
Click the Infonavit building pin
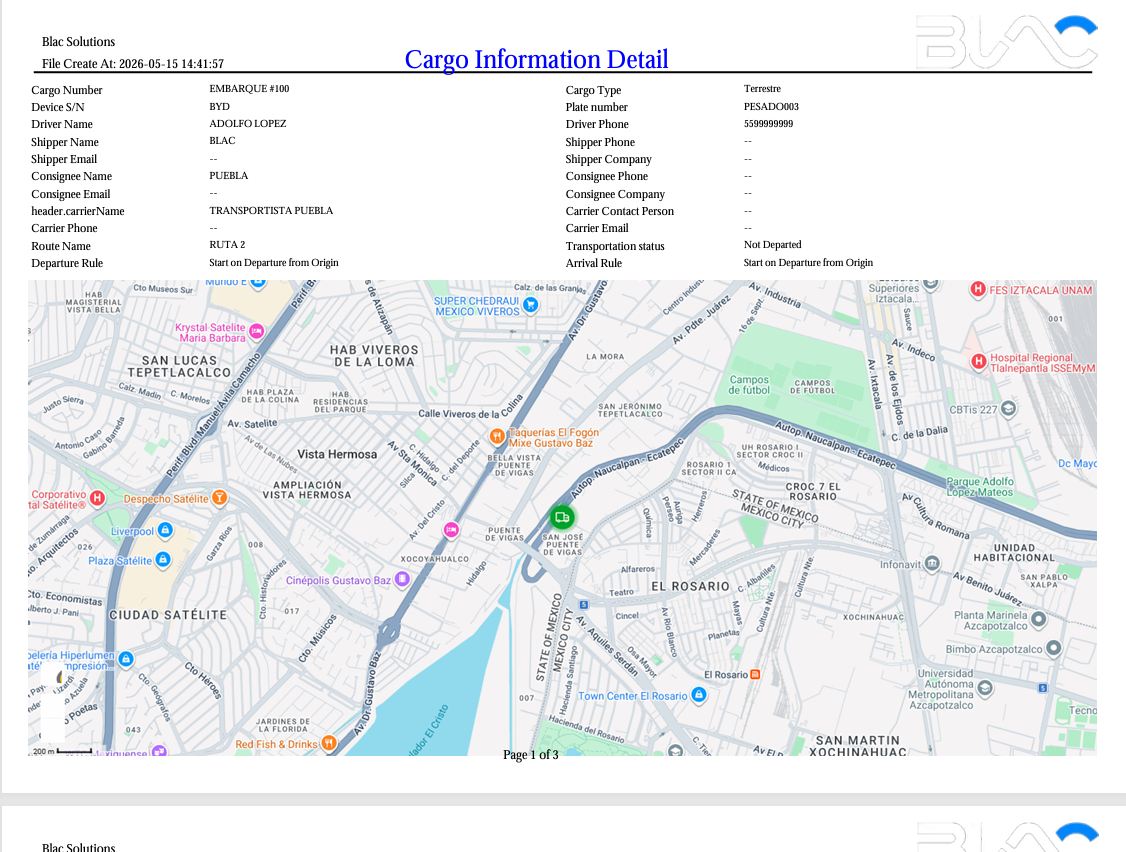tap(932, 562)
